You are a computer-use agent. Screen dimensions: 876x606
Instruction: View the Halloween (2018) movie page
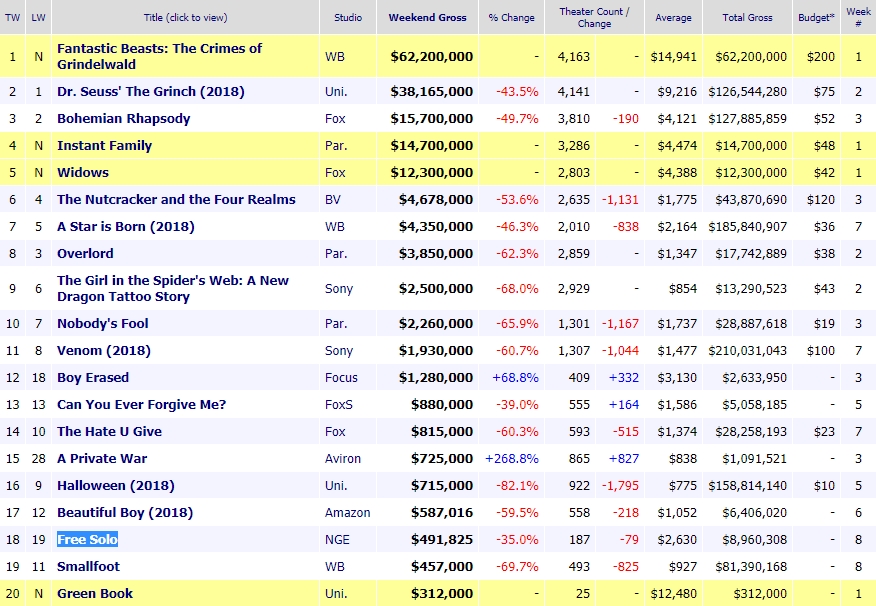coord(116,485)
